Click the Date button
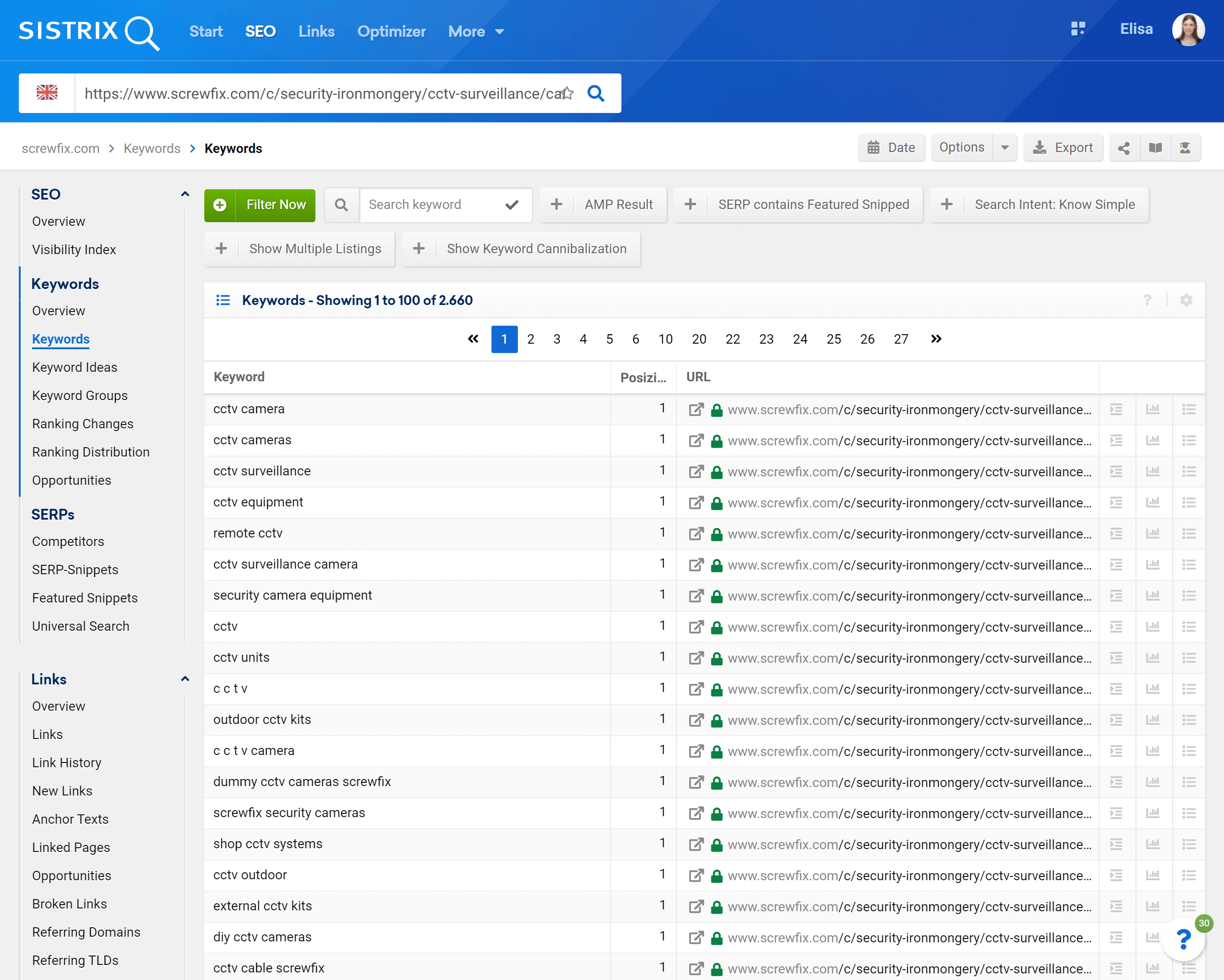The width and height of the screenshot is (1224, 980). (x=891, y=148)
